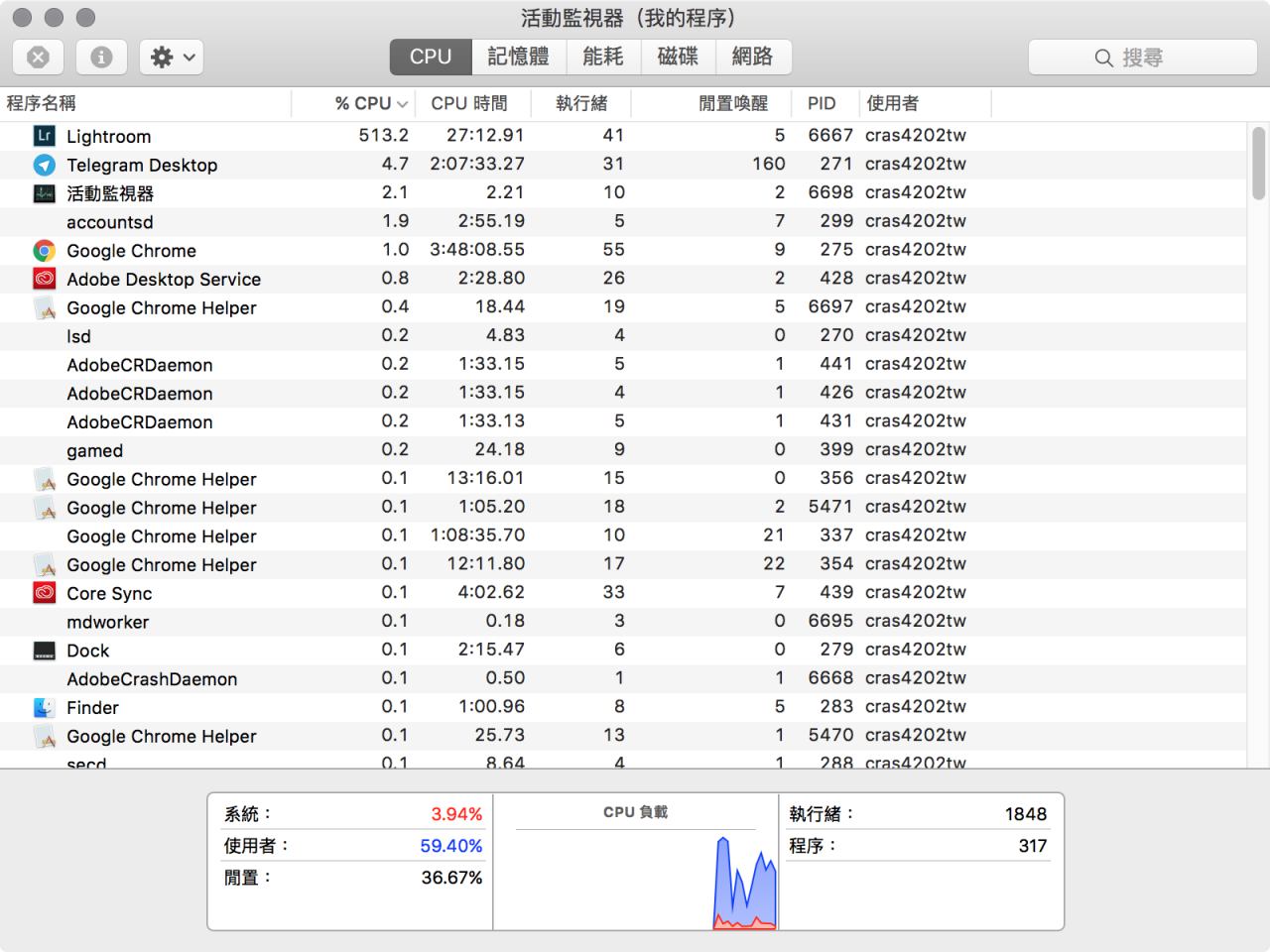
Task: Click the vertical scrollbar of process list
Action: click(x=1258, y=165)
